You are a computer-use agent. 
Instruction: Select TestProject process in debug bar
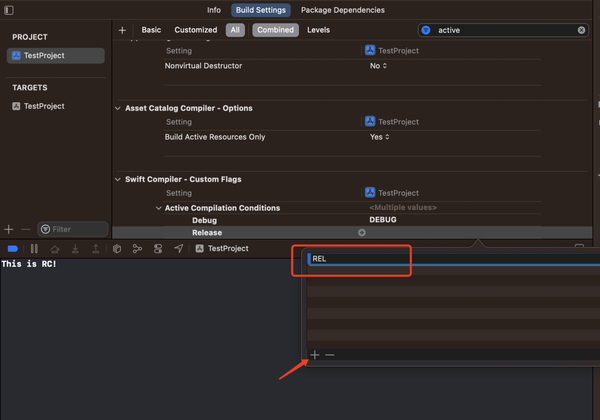click(x=222, y=249)
